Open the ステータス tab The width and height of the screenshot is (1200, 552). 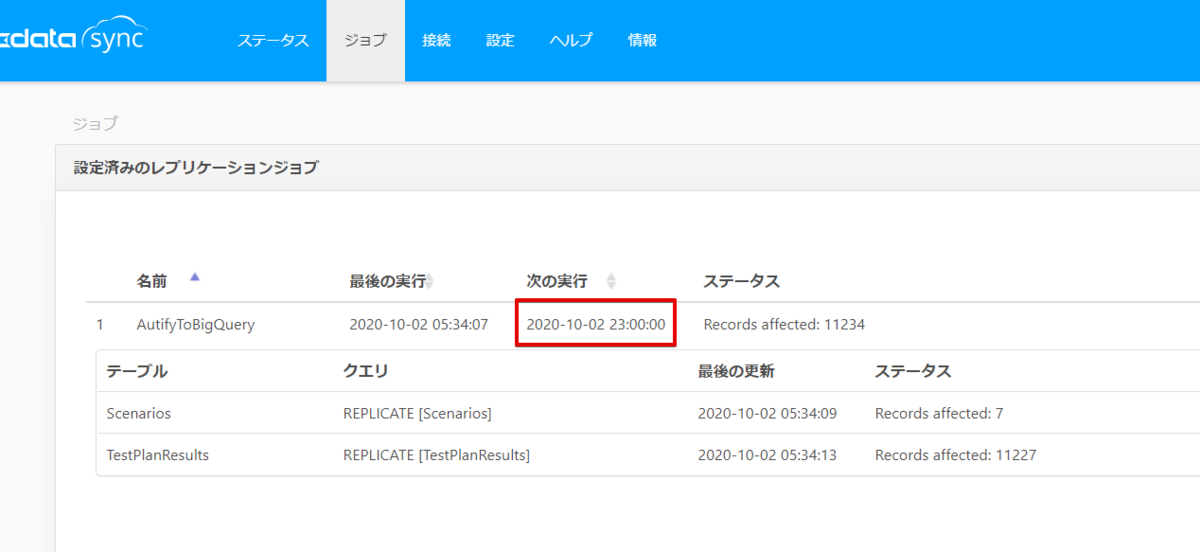pyautogui.click(x=273, y=41)
